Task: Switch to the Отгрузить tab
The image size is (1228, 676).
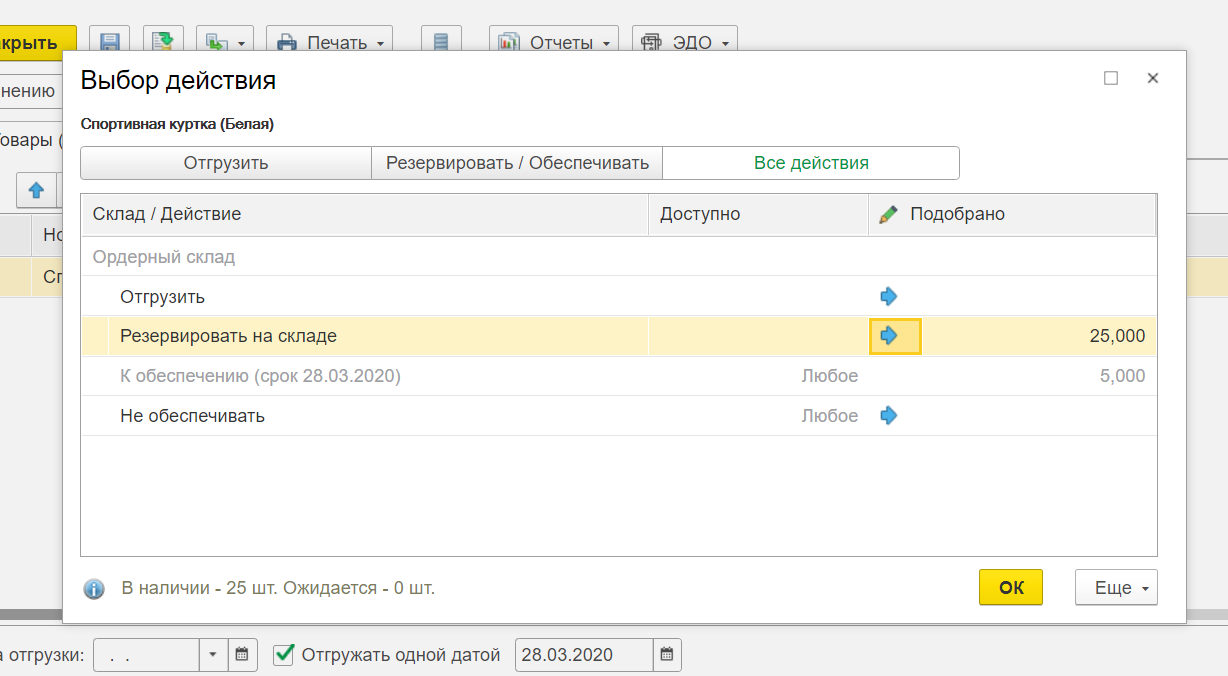Action: (x=226, y=163)
